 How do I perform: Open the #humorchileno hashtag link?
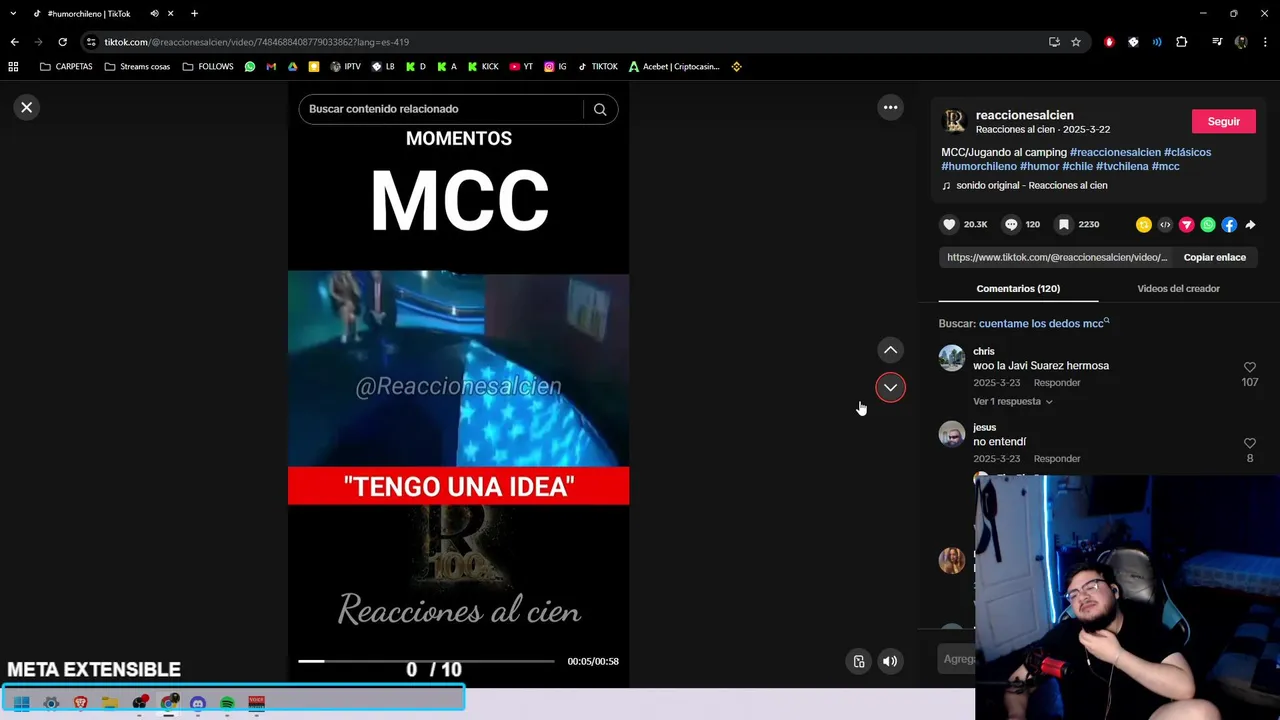[978, 166]
